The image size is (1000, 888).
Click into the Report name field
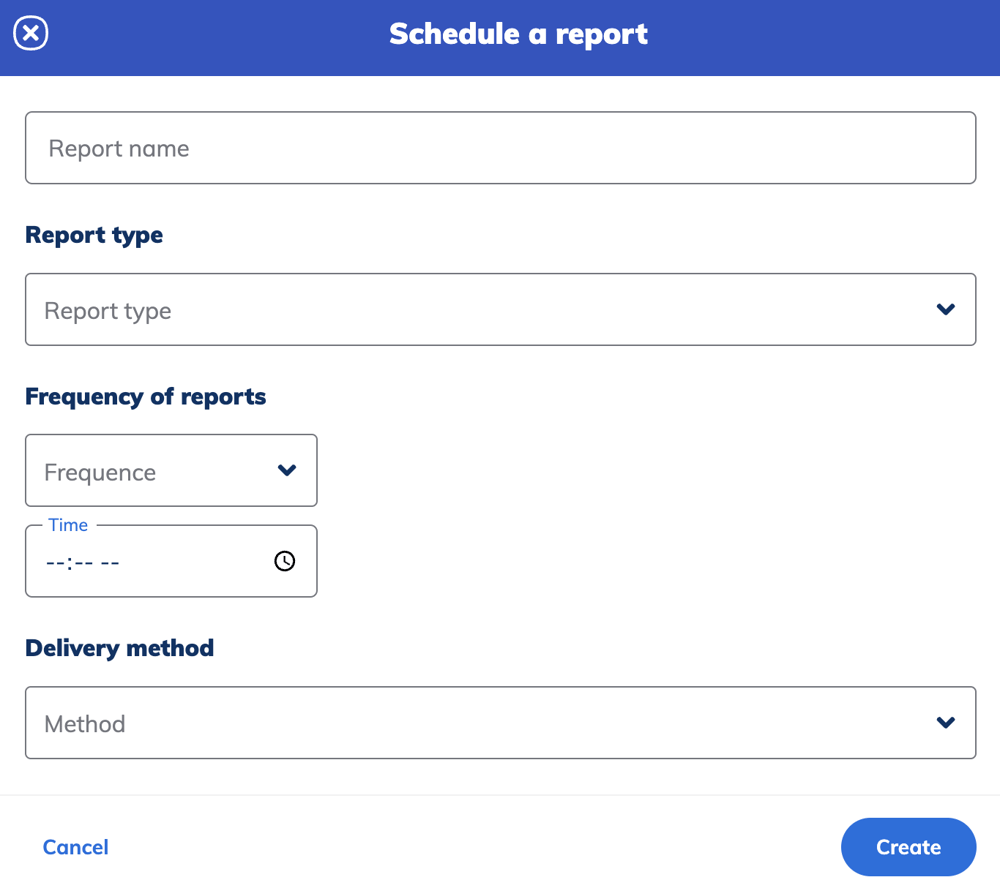[x=500, y=147]
